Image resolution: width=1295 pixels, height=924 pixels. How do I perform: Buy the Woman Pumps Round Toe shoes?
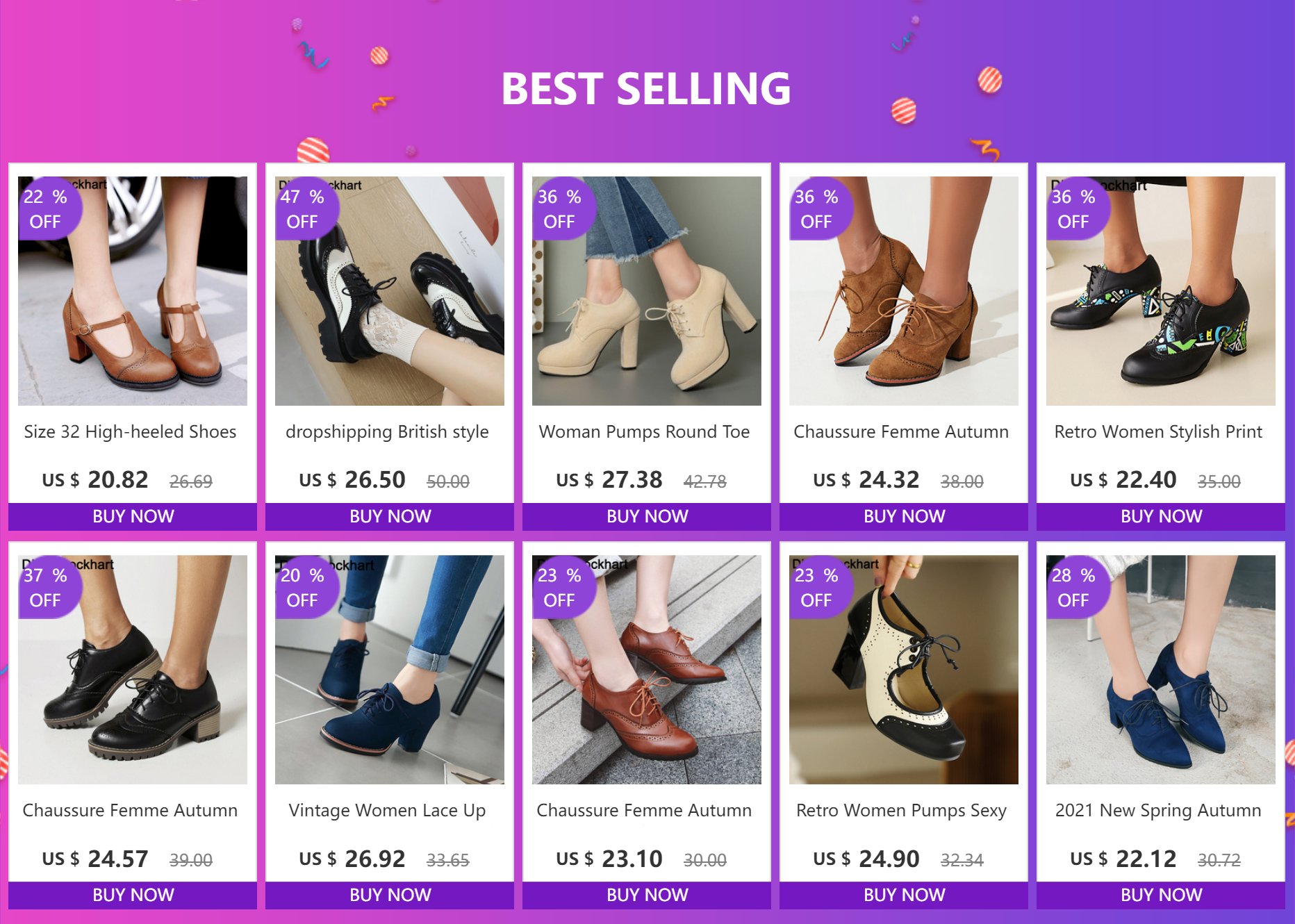point(647,516)
